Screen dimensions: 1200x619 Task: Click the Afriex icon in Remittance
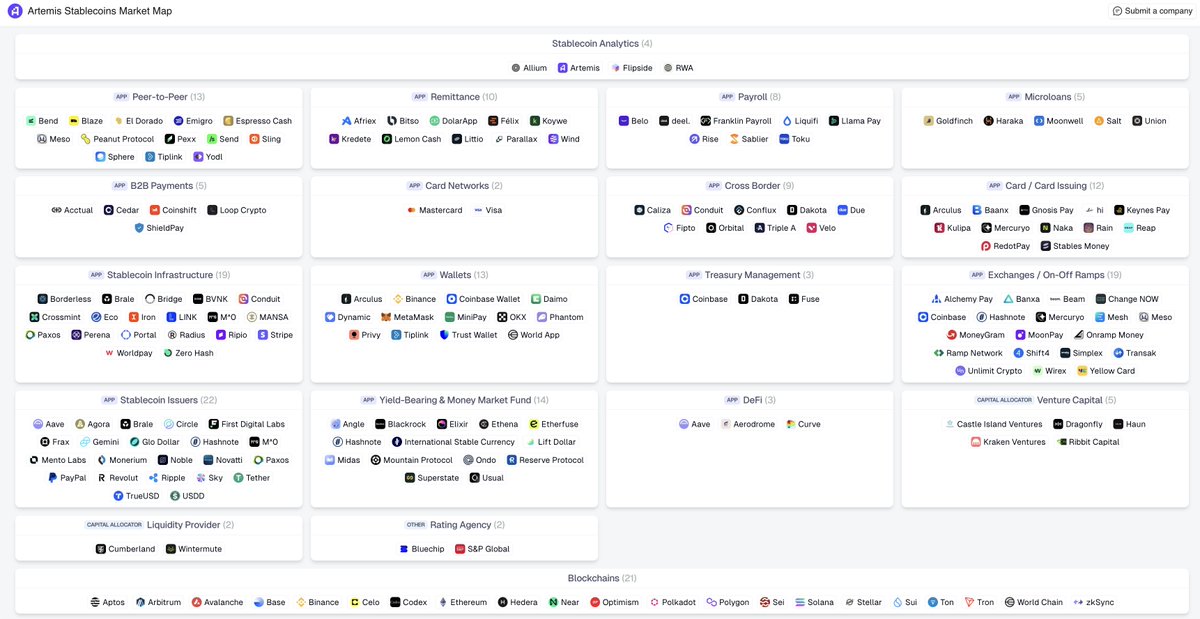(x=347, y=121)
